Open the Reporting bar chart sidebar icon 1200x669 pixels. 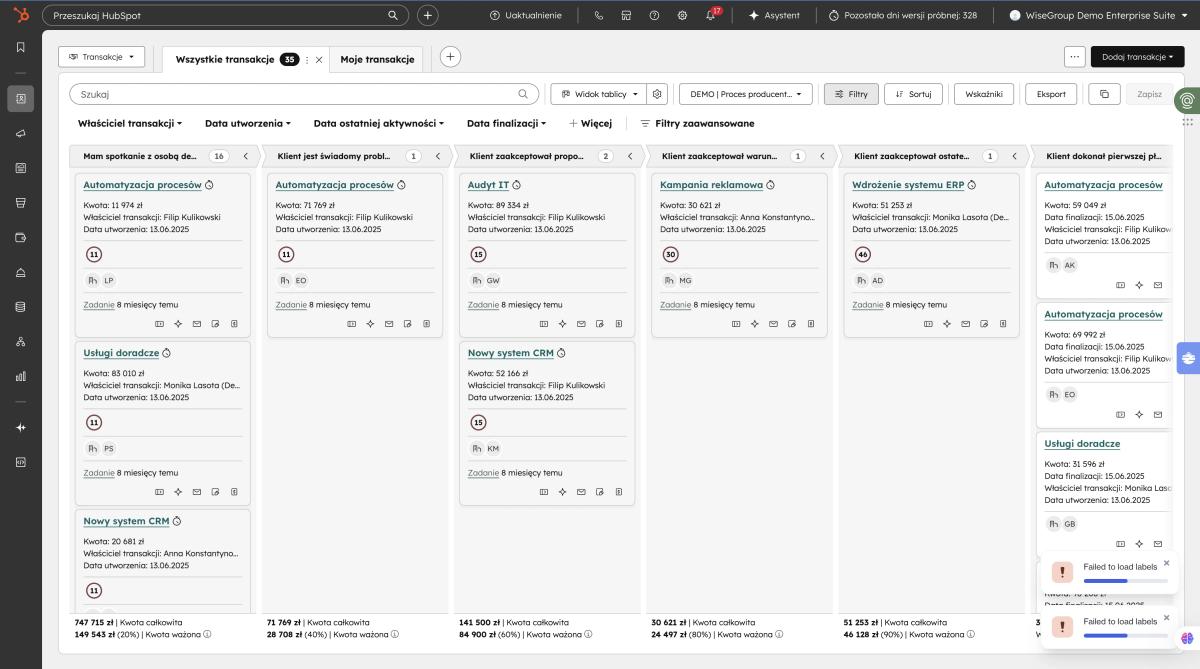point(21,376)
